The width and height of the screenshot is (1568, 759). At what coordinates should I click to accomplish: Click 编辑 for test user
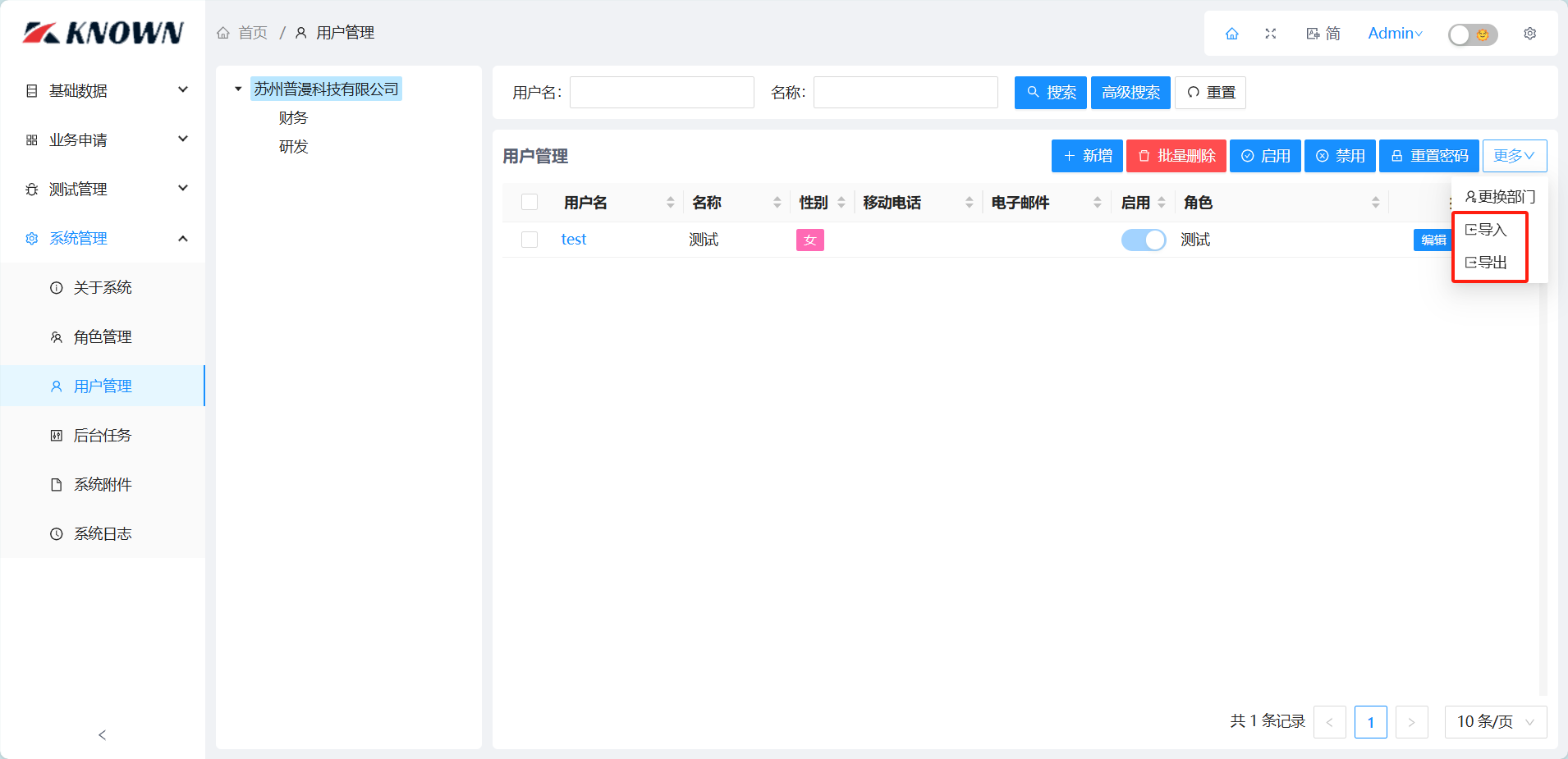click(1433, 240)
